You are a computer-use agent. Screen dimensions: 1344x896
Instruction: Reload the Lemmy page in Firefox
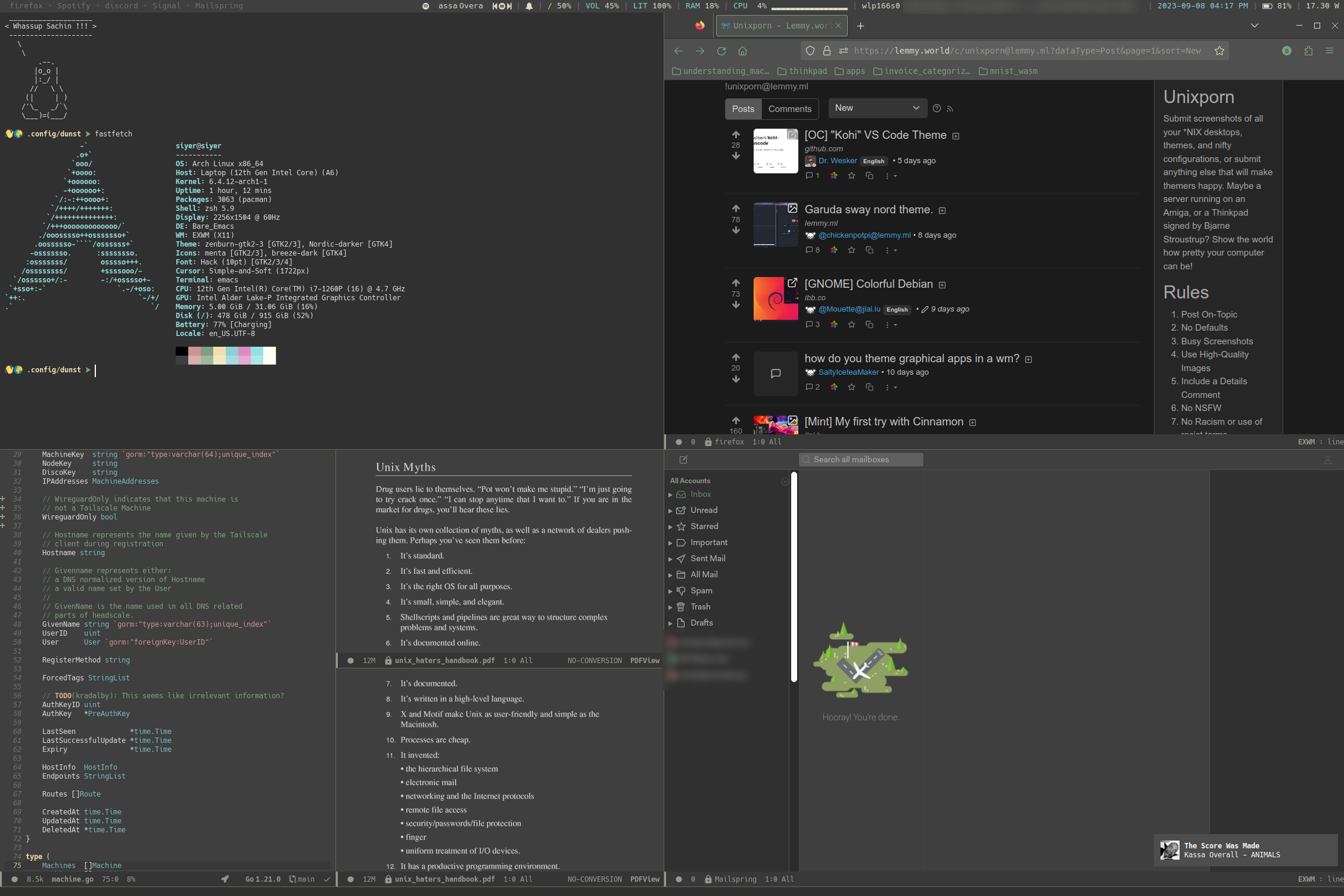(721, 51)
